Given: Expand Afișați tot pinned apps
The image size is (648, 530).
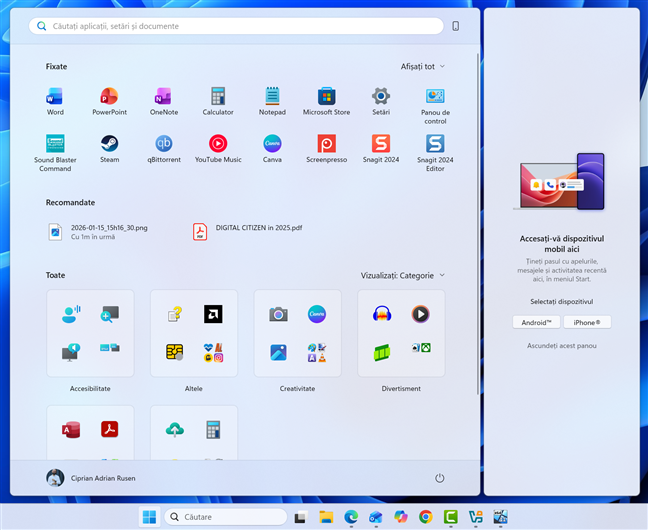Looking at the screenshot, I should click(423, 67).
